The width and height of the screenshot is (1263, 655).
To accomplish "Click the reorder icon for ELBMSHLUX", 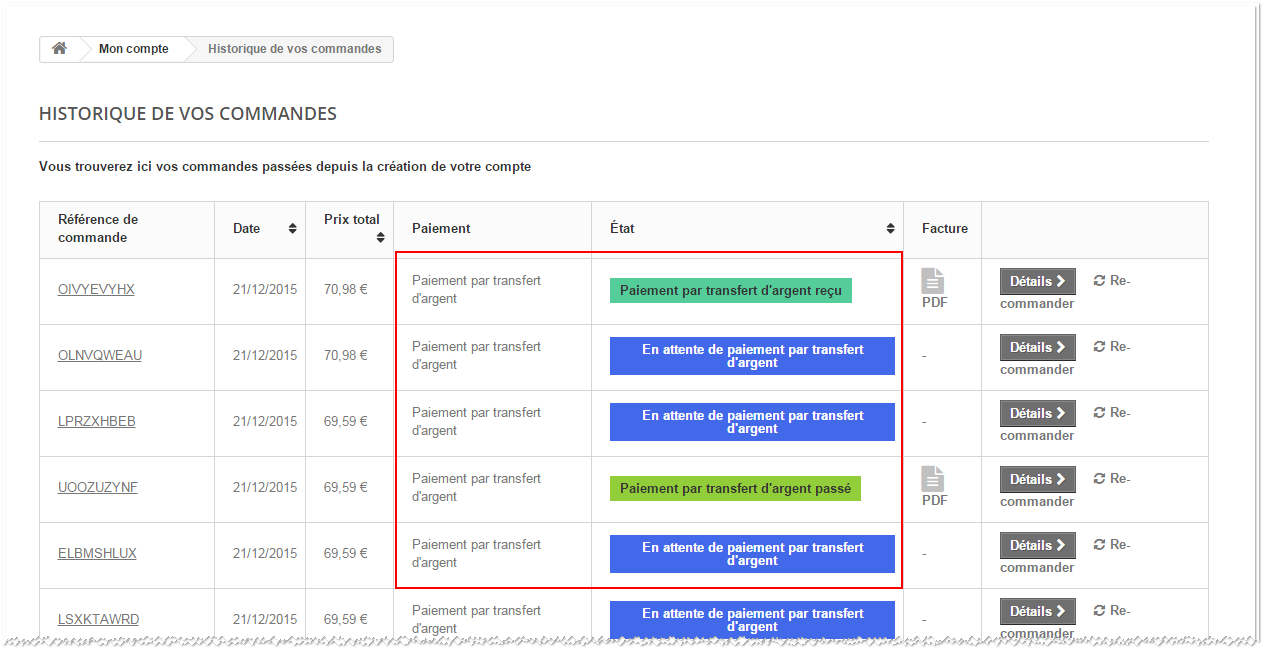I will 1099,545.
